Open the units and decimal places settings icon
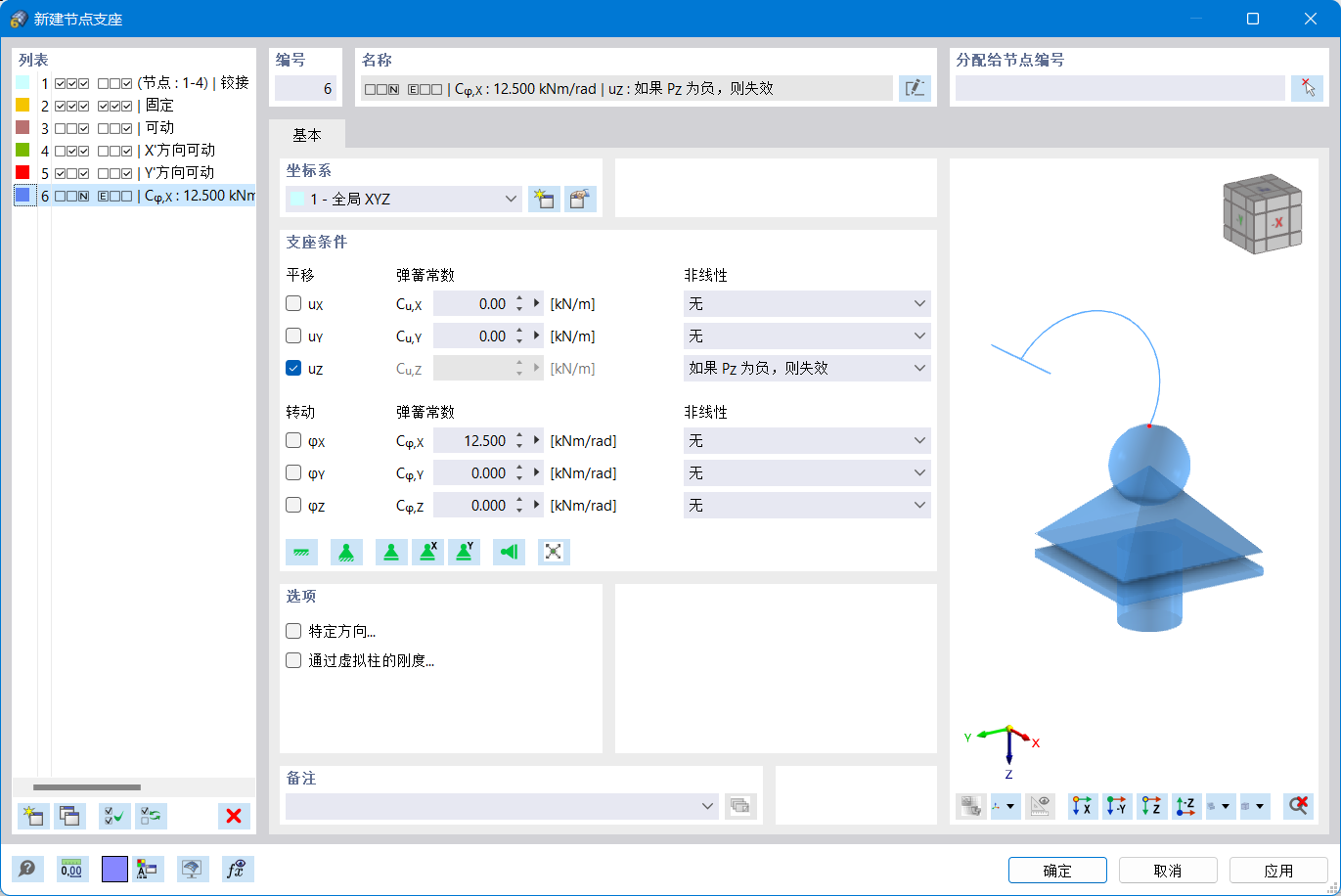Viewport: 1341px width, 896px height. pyautogui.click(x=71, y=869)
